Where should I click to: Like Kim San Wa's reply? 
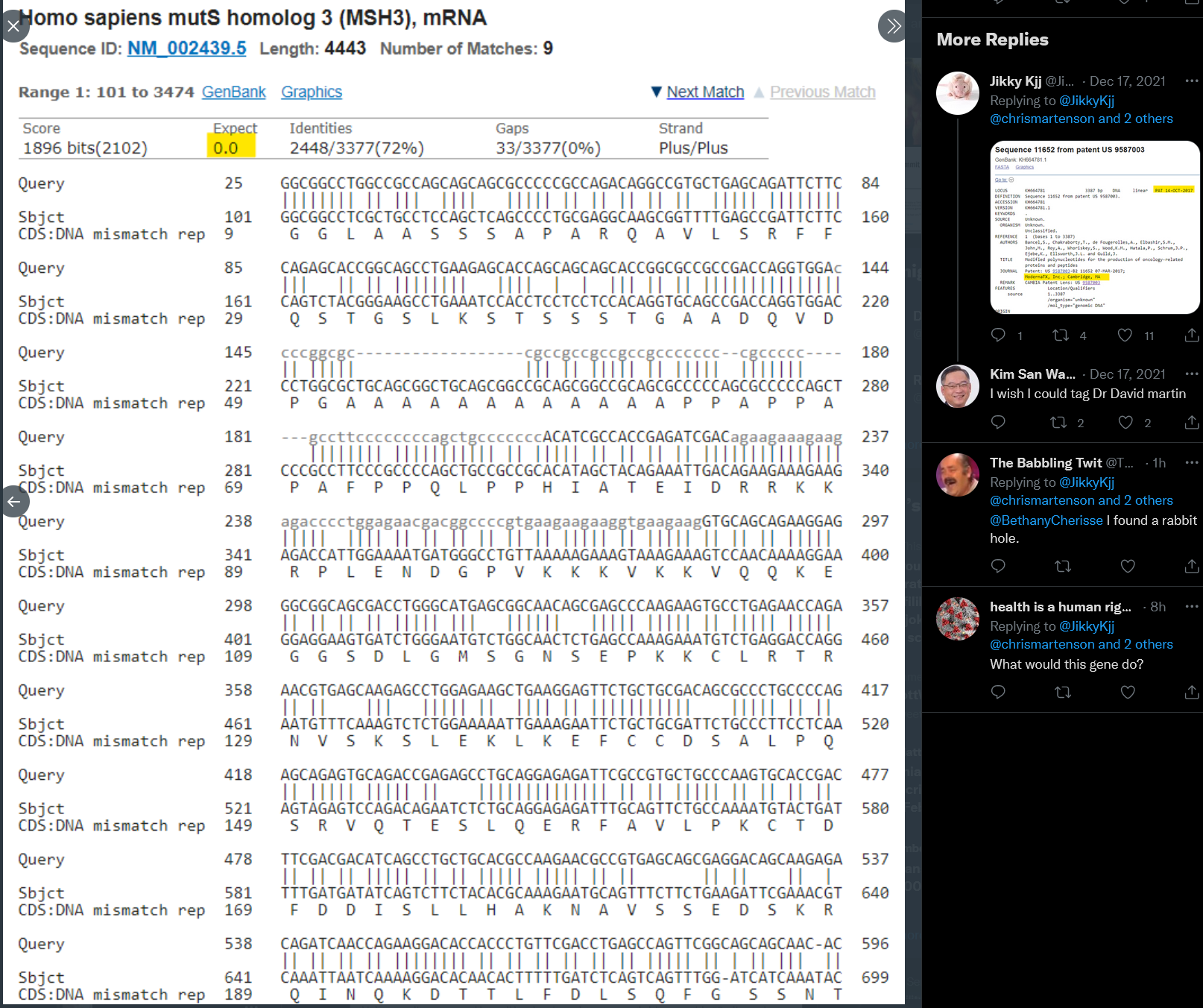tap(1125, 423)
